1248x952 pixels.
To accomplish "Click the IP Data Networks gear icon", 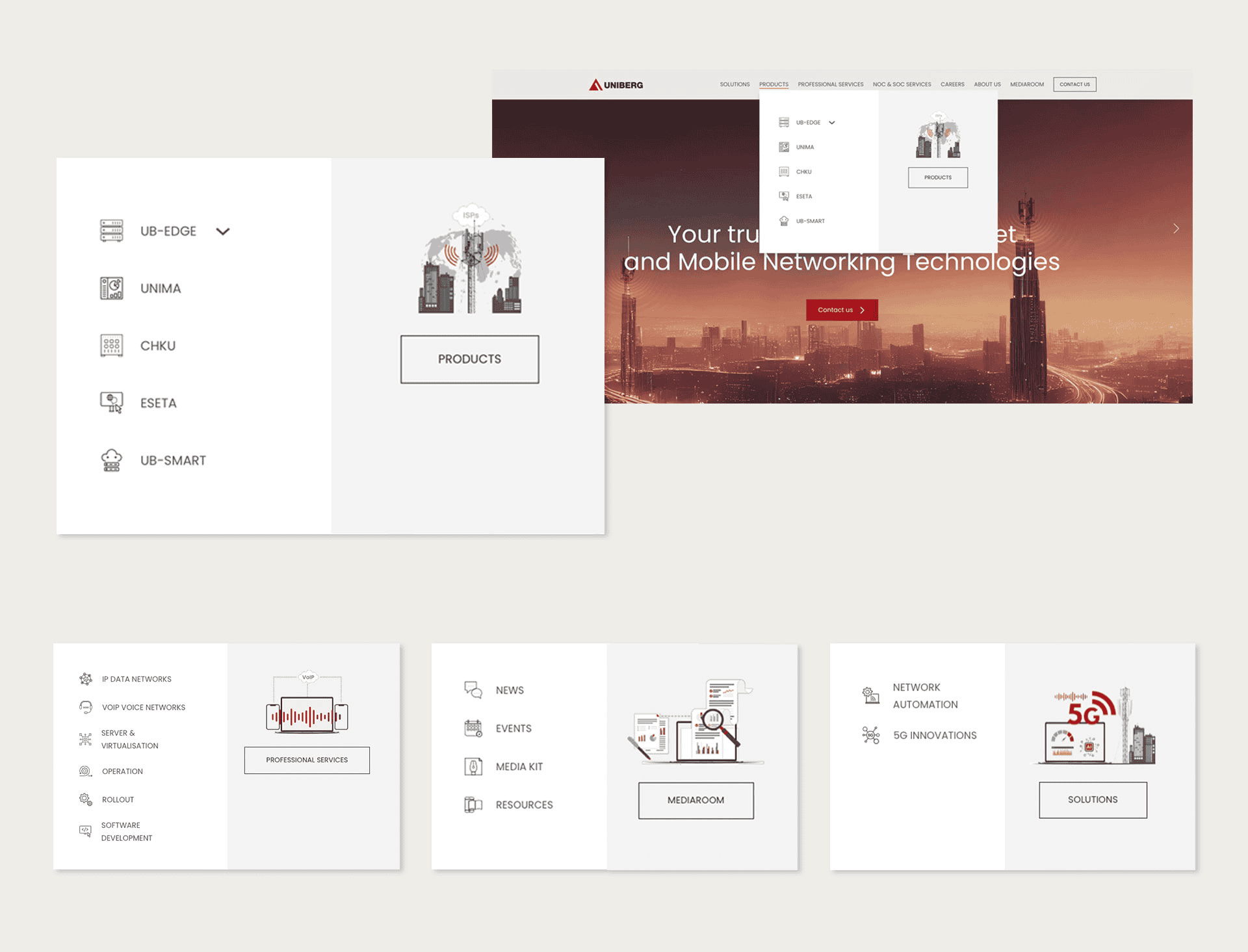I will pos(85,679).
